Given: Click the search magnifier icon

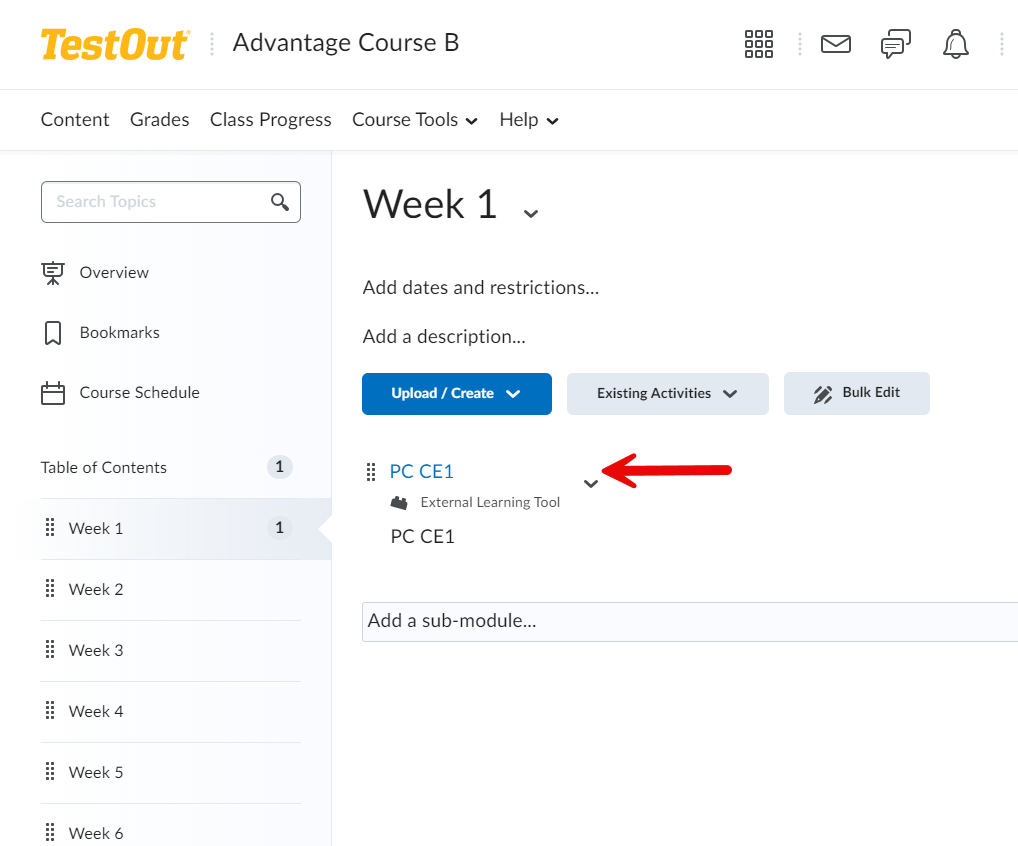Looking at the screenshot, I should [280, 202].
